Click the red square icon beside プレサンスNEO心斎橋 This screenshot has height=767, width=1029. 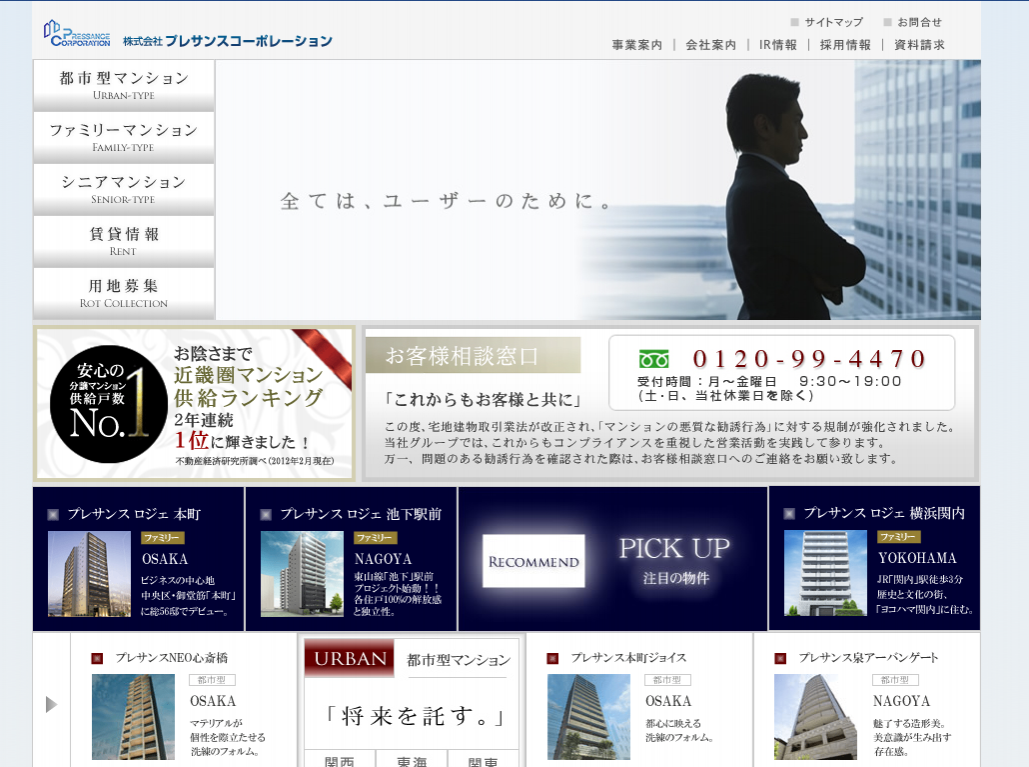[x=97, y=658]
